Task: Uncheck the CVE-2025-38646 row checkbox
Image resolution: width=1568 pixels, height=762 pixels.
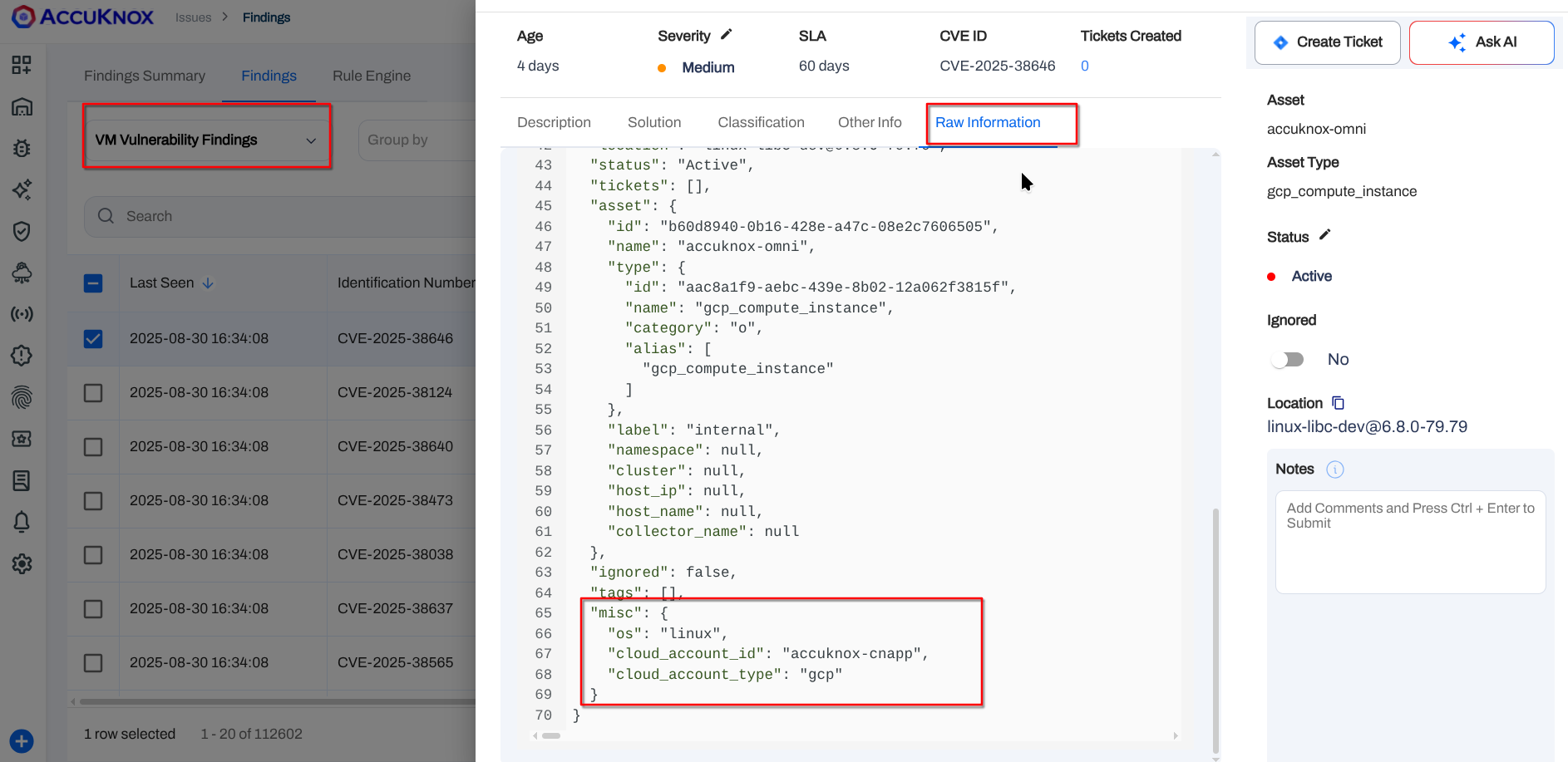Action: (93, 339)
